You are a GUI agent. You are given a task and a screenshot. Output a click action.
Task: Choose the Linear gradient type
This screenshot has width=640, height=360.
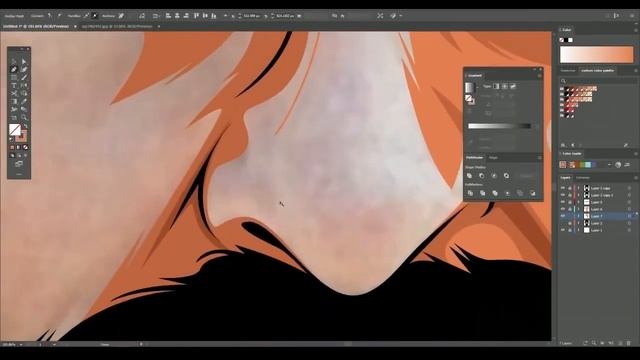(496, 86)
